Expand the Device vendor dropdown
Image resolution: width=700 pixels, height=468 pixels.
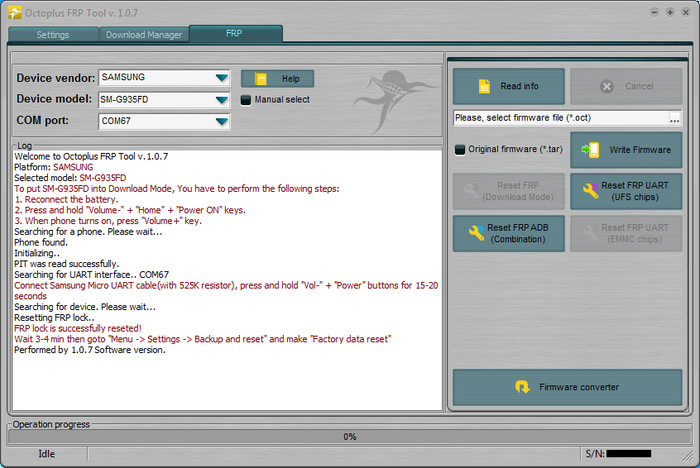pyautogui.click(x=221, y=78)
